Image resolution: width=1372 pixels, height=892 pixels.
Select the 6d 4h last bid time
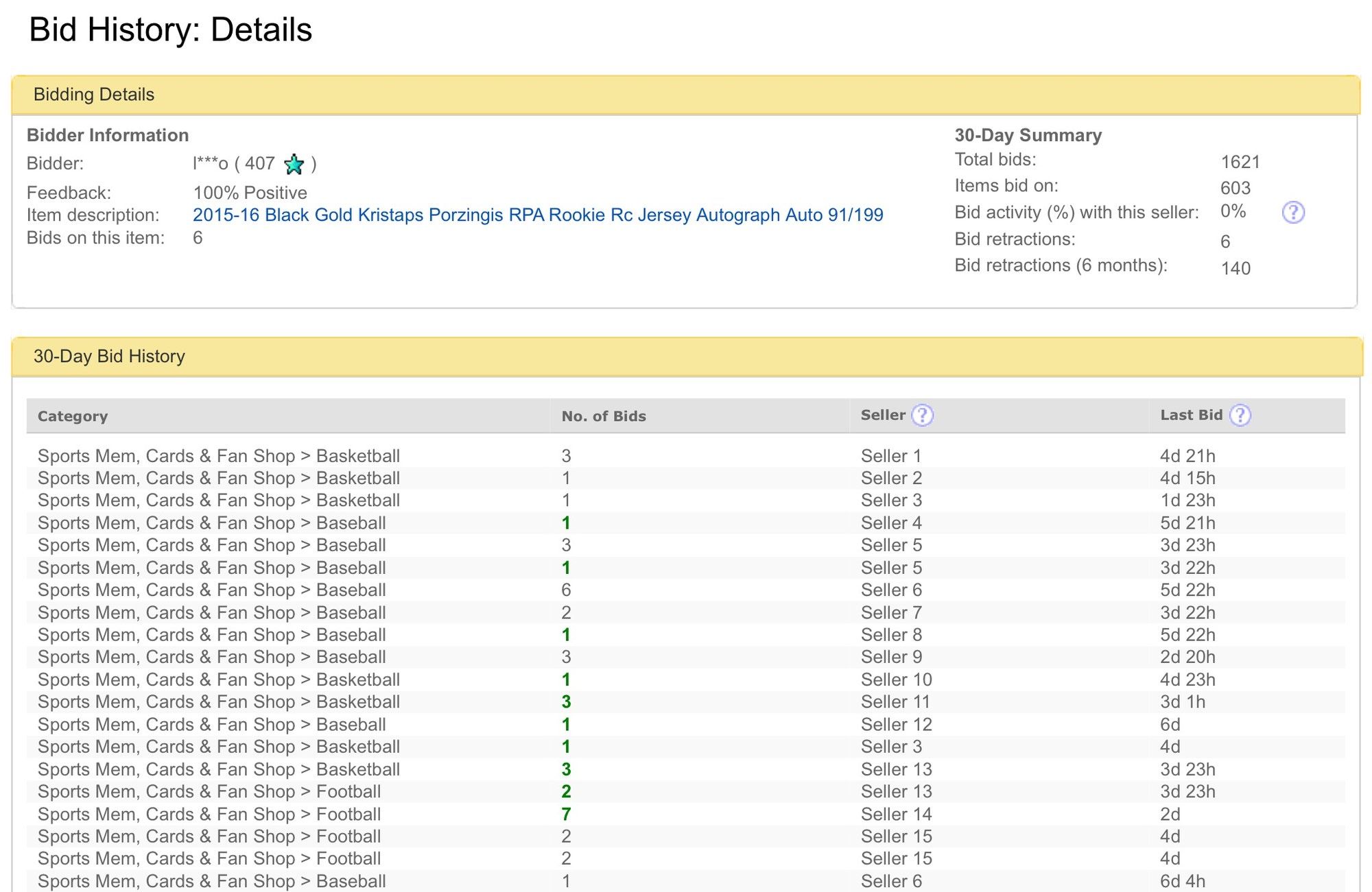(x=1183, y=881)
